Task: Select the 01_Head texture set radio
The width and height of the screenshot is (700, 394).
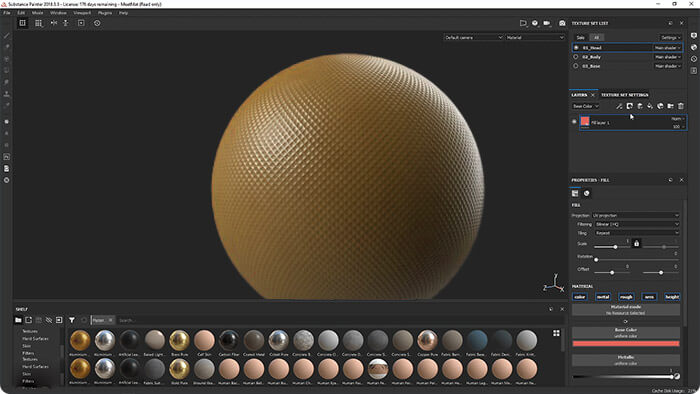Action: pos(576,47)
